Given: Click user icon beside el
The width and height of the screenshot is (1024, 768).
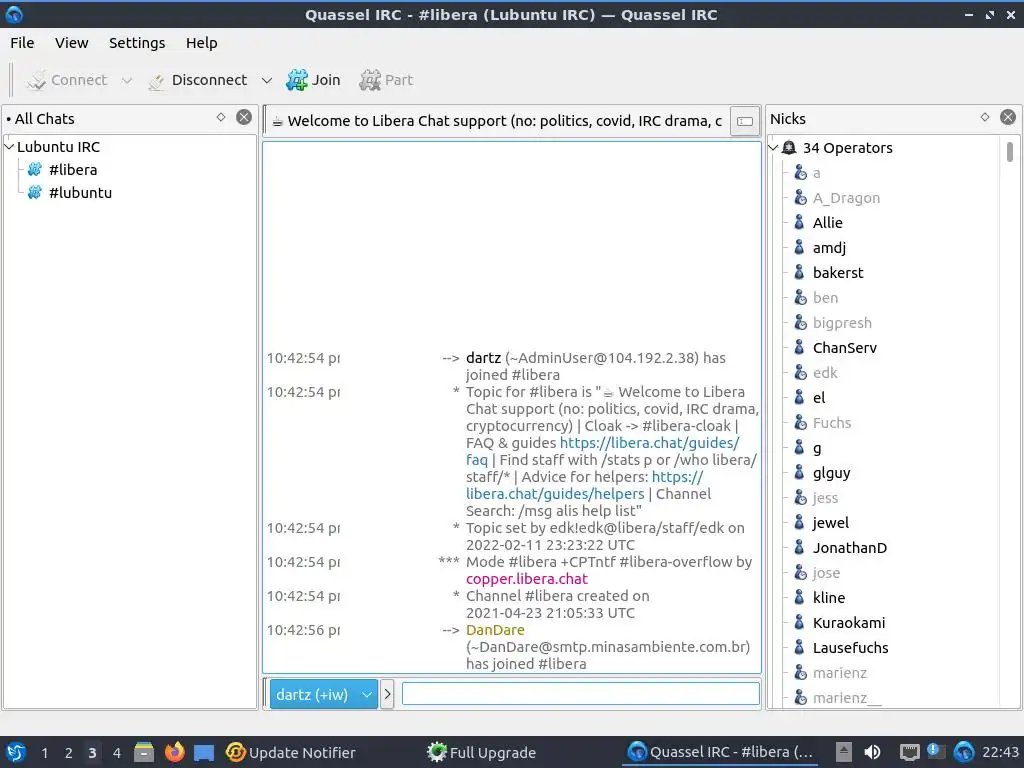Looking at the screenshot, I should 799,398.
